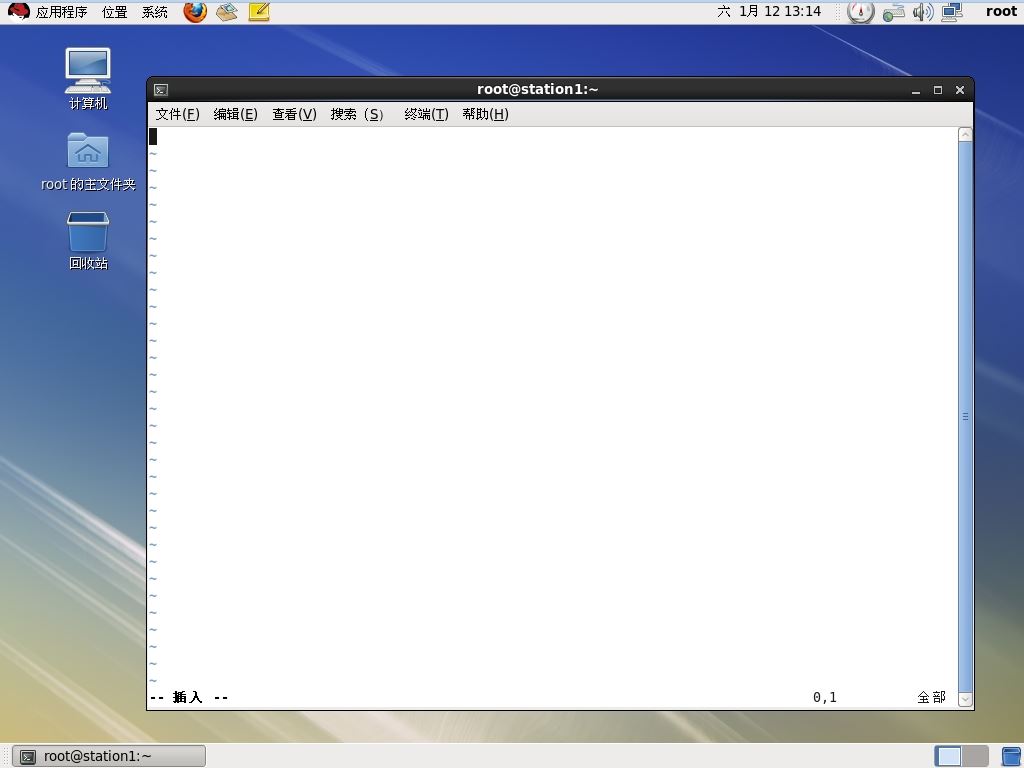The width and height of the screenshot is (1024, 768).
Task: Click the root@station1:~ taskbar button
Action: [x=109, y=756]
